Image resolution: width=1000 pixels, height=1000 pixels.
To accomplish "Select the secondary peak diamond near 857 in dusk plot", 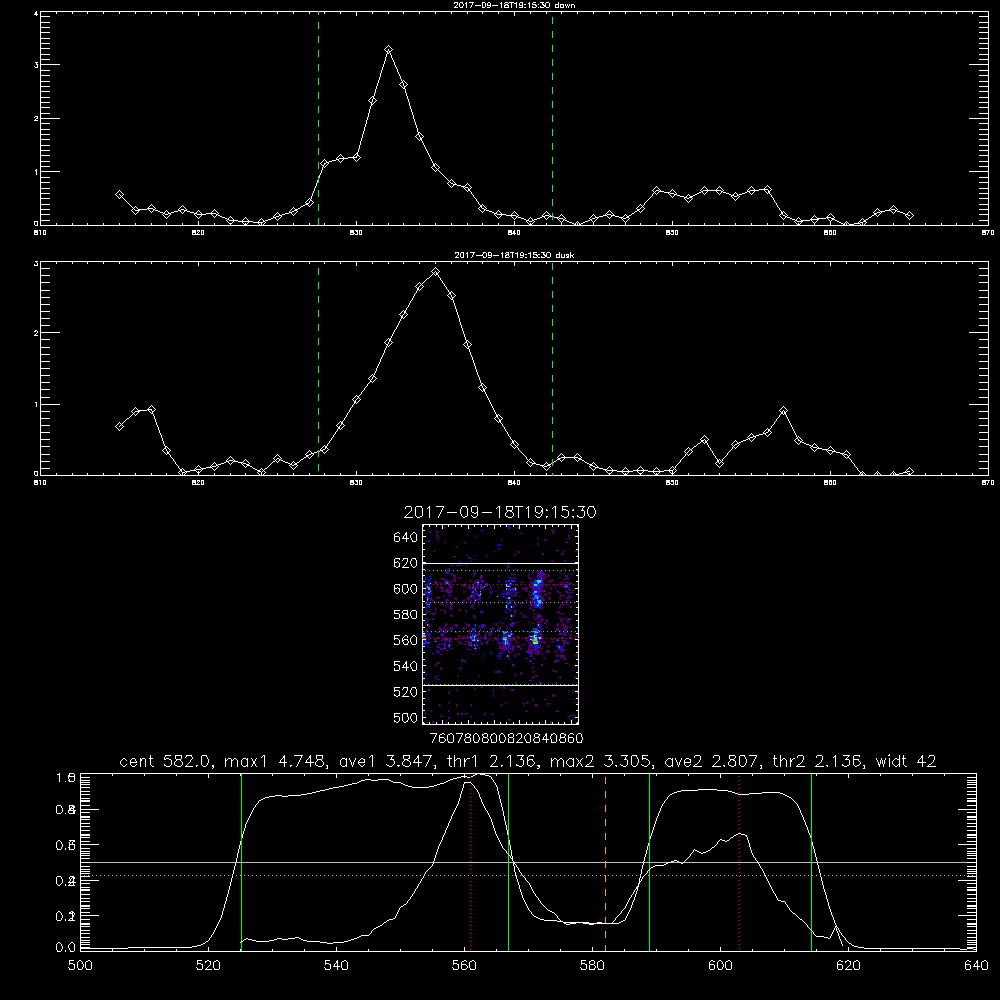I will pyautogui.click(x=784, y=411).
